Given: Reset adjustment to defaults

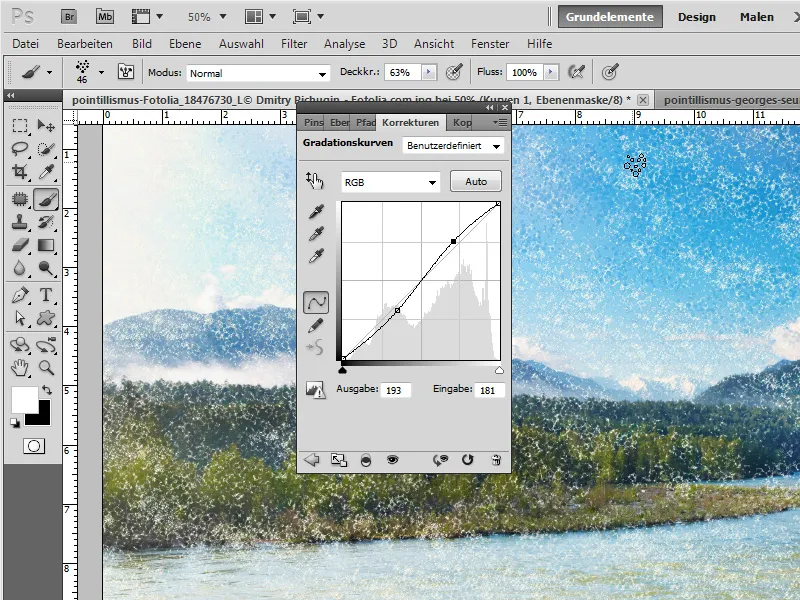Looking at the screenshot, I should [467, 460].
